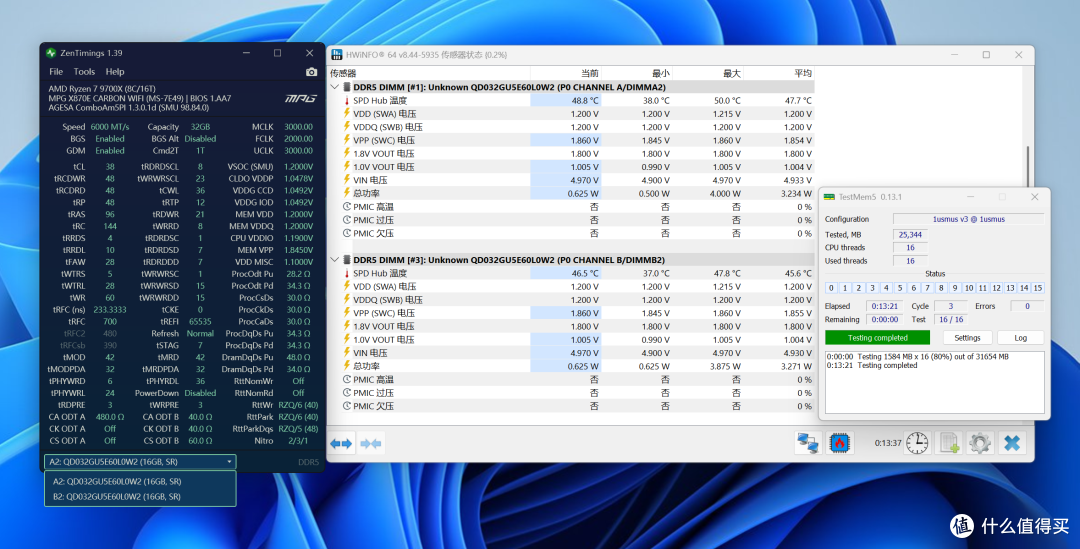Screen dimensions: 1080x549
Task: Click thermometer icon of DIMM #3 SPD Hub
Action: pos(346,273)
